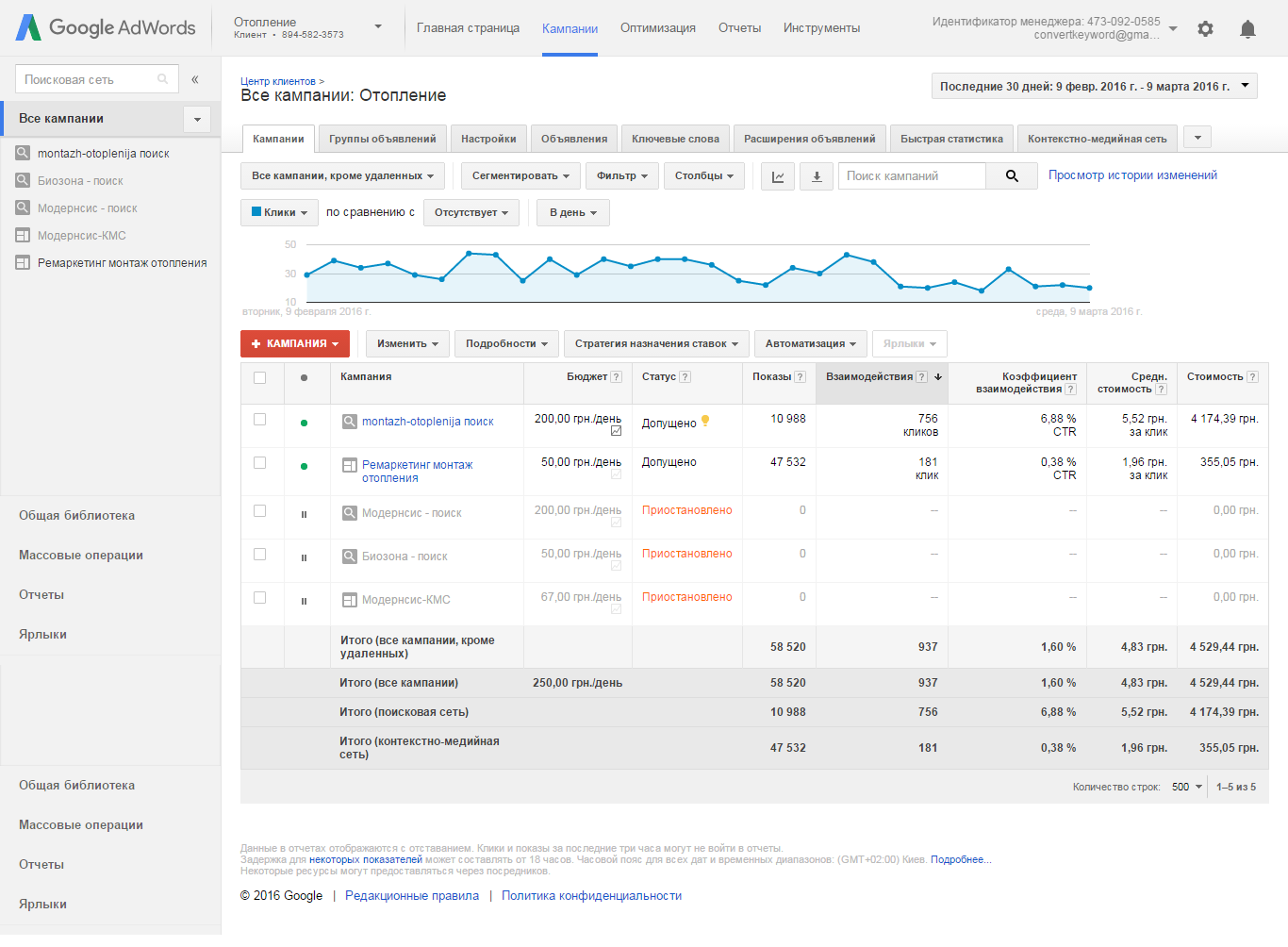This screenshot has height=947, width=1288.
Task: Open Стратегия назначения ставок button
Action: 656,344
